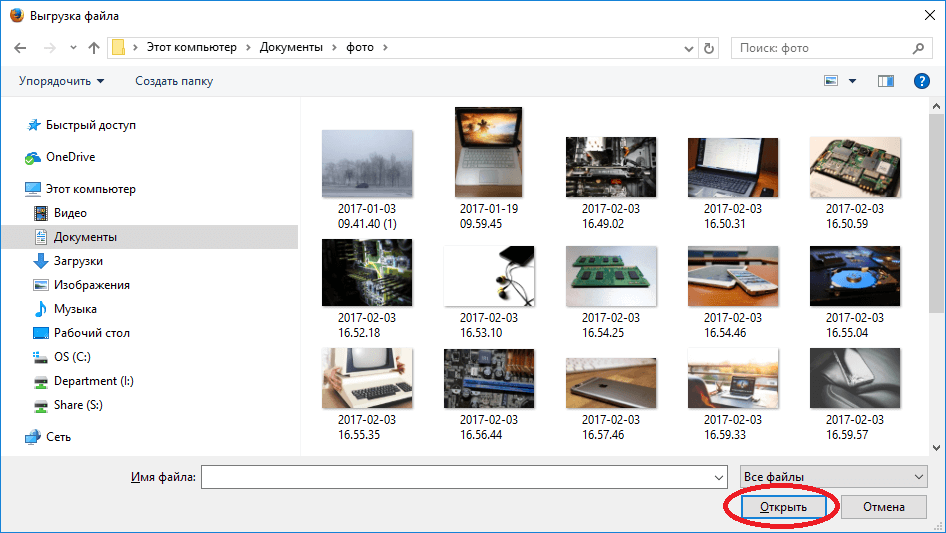Click the back navigation arrow
Viewport: 946px width, 533px height.
(x=20, y=48)
